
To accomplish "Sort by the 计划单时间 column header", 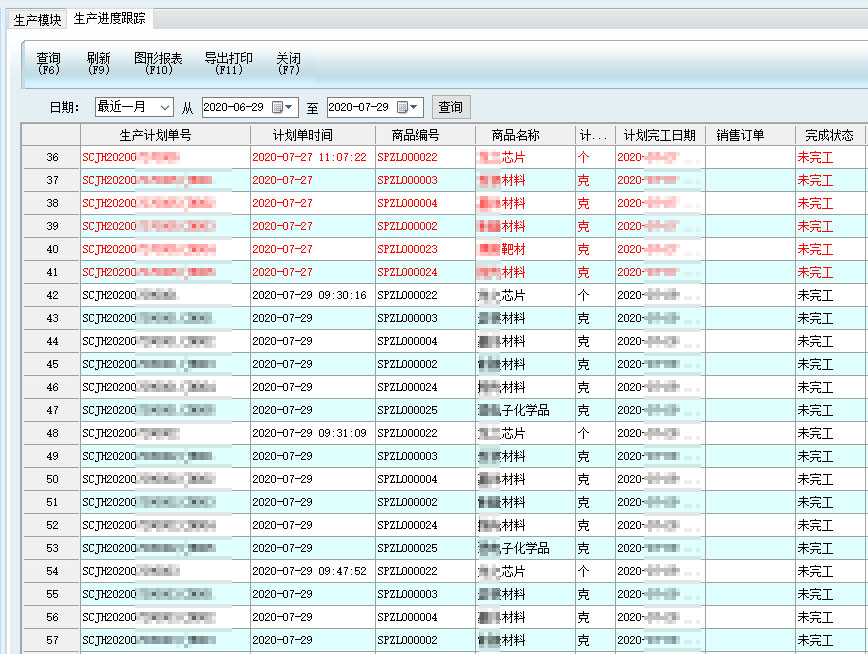I will [x=313, y=135].
